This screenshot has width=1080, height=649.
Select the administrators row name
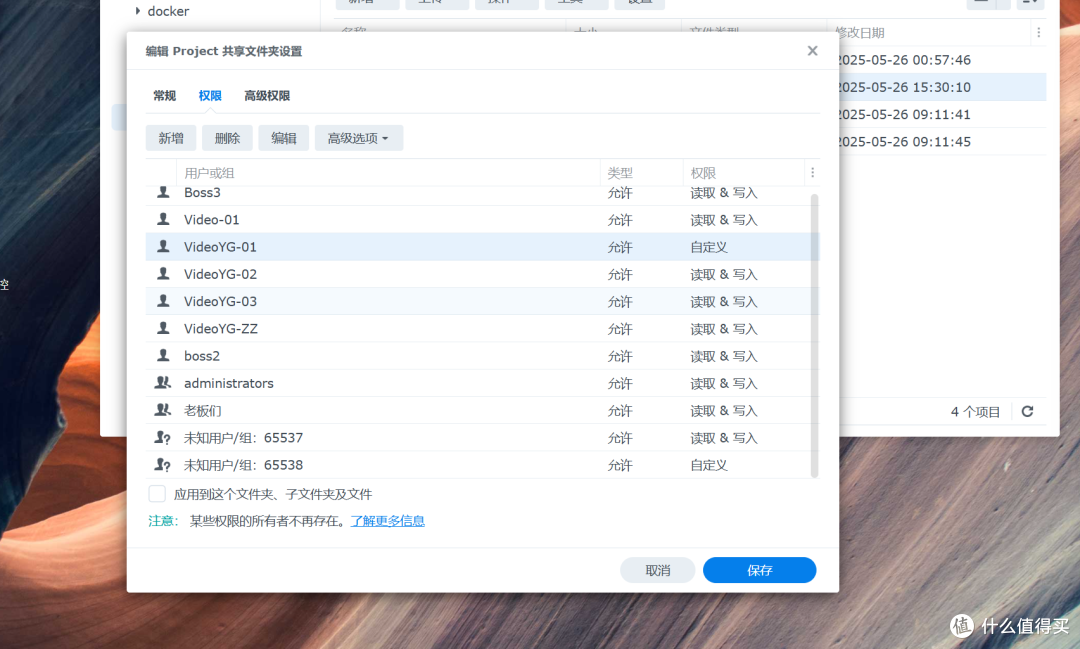[x=229, y=383]
